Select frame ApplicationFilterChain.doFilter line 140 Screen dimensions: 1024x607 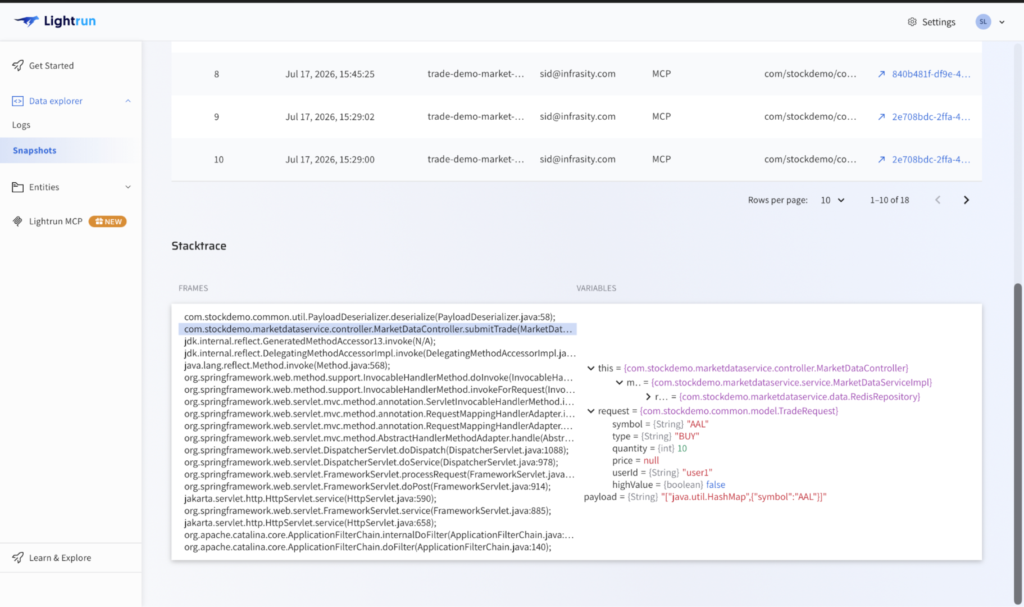[x=368, y=547]
